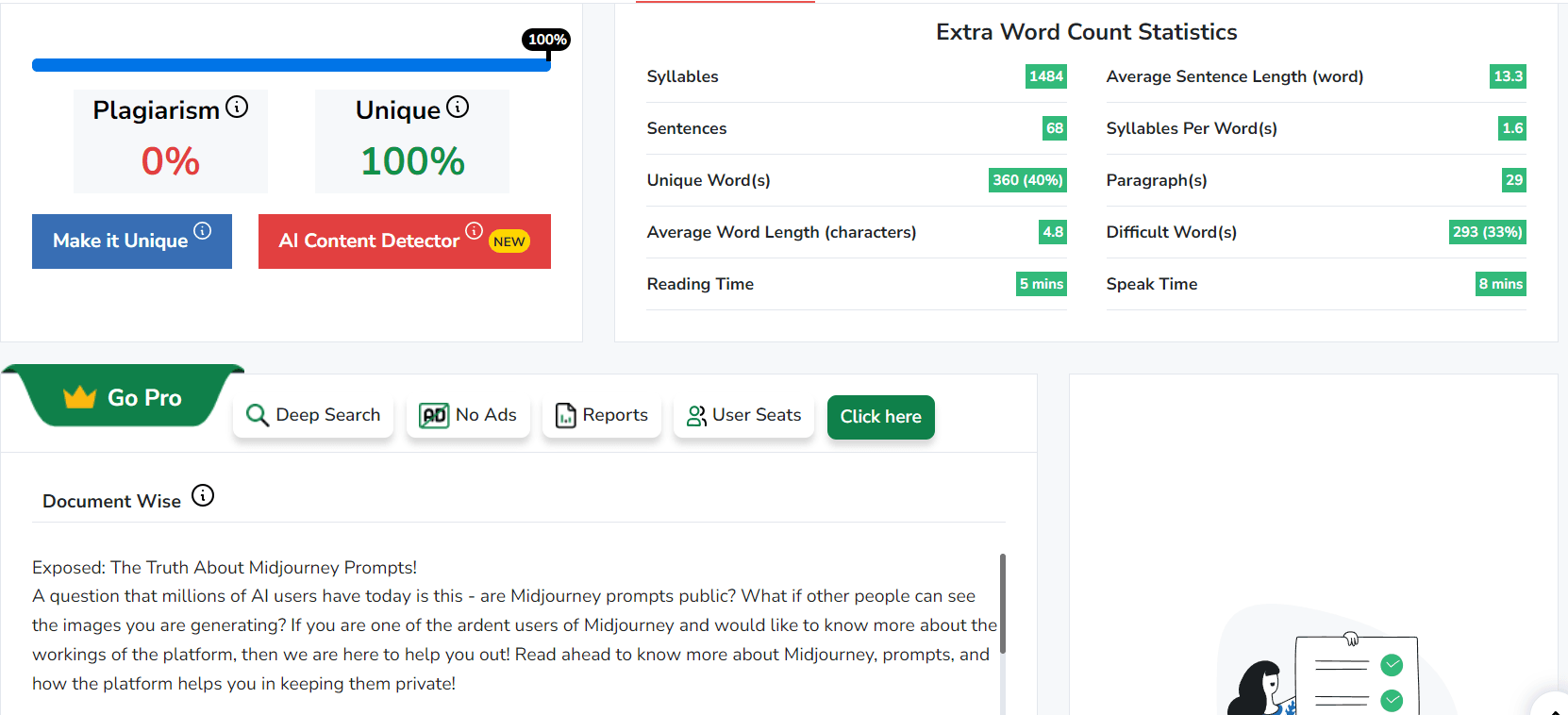Select the Go Pro tab
Image resolution: width=1568 pixels, height=715 pixels.
(x=123, y=396)
